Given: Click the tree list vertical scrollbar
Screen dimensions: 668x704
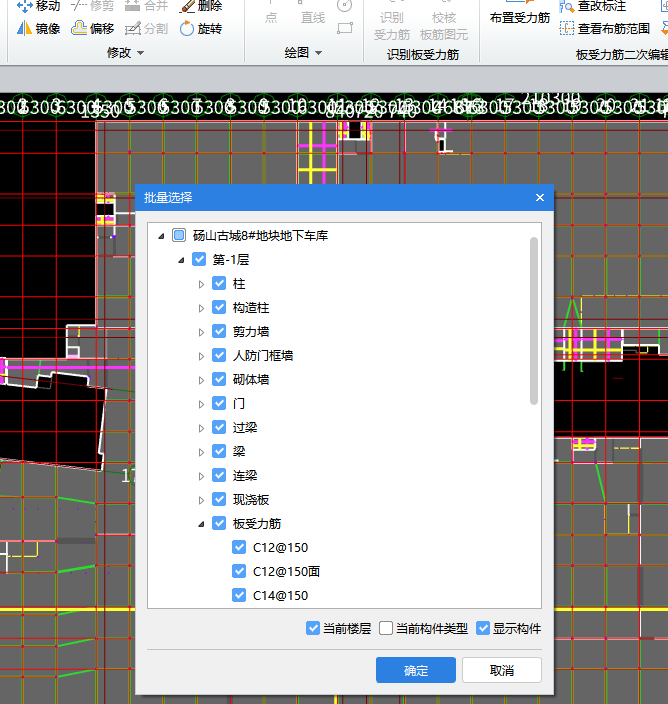Looking at the screenshot, I should [534, 321].
